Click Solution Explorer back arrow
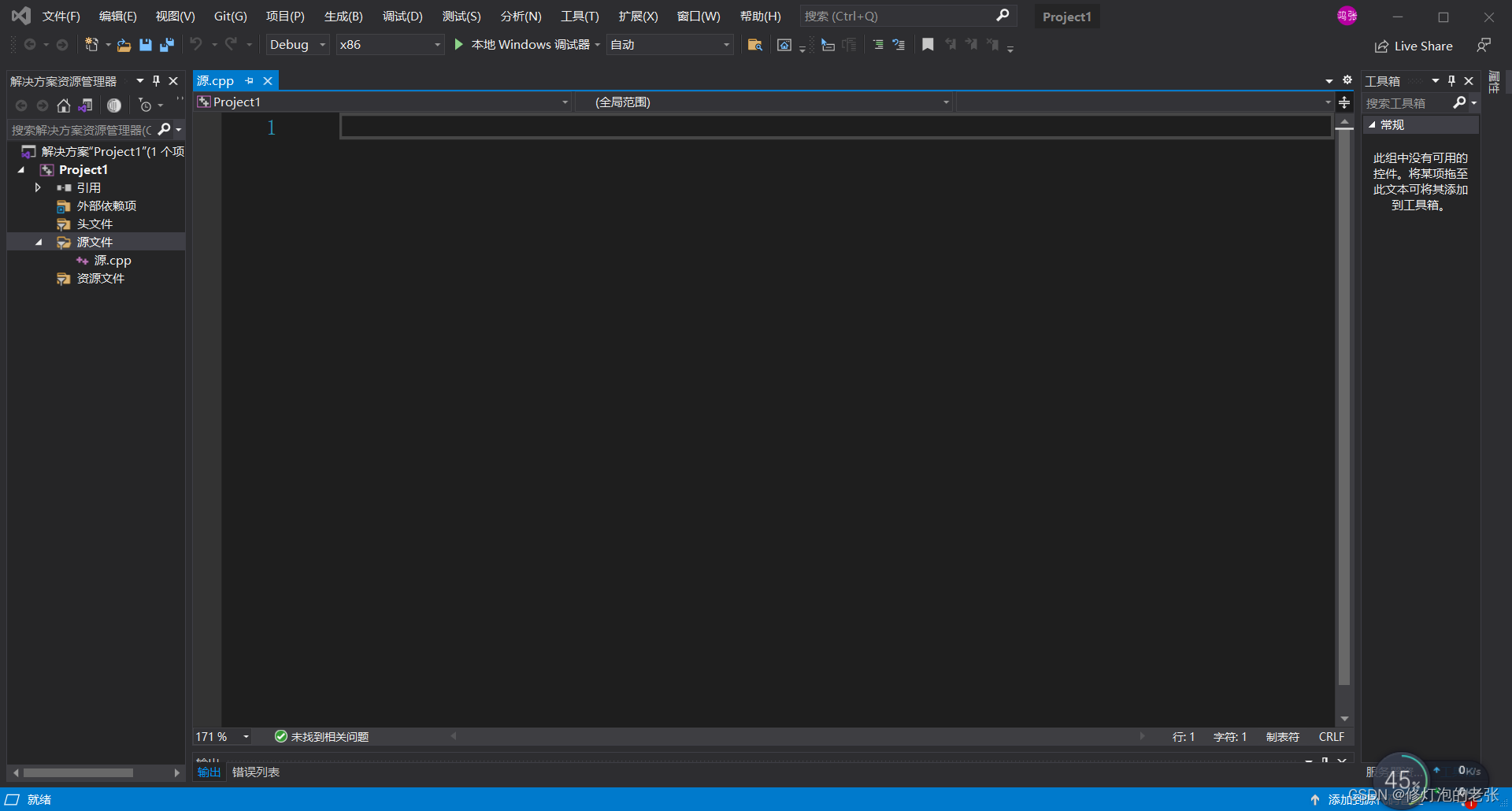 21,106
